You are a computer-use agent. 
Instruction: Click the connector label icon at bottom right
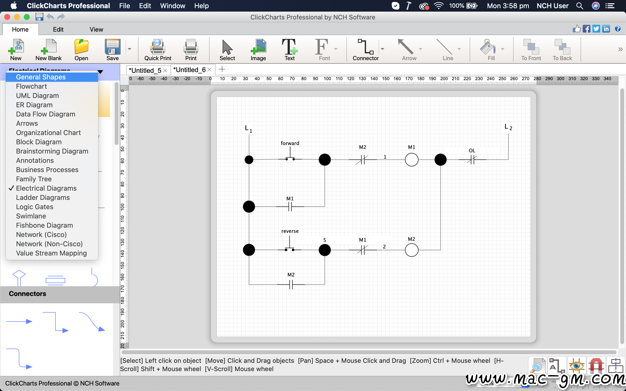[557, 365]
